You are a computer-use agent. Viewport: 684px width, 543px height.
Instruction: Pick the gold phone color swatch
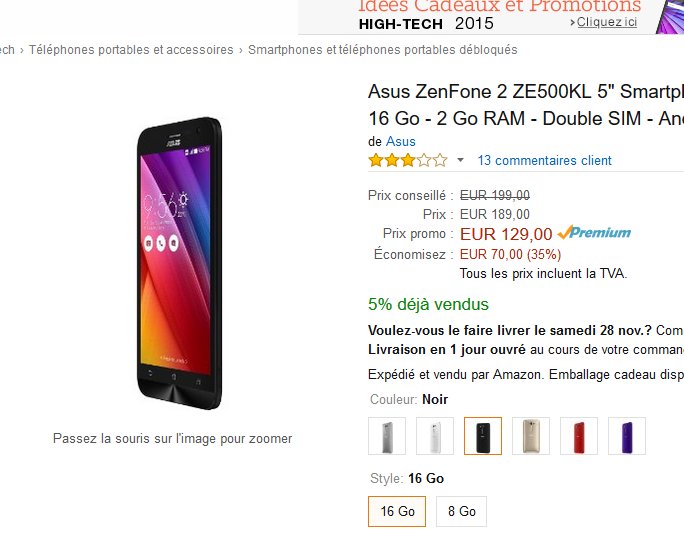531,436
